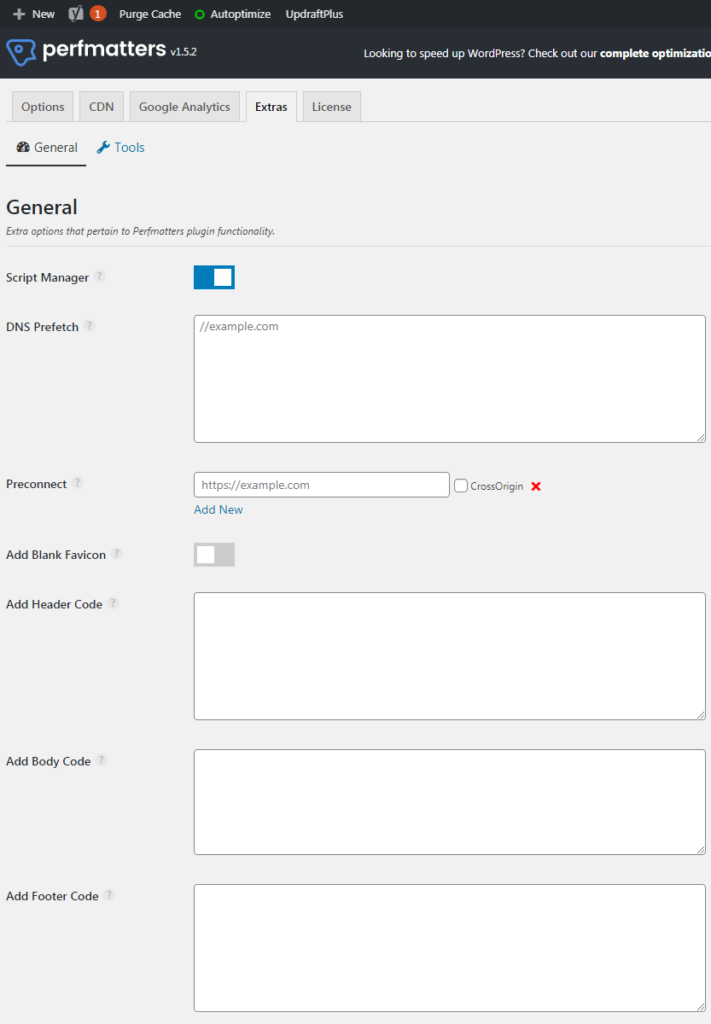Delete the Preconnect entry via red X
Viewport: 711px width, 1024px height.
536,485
